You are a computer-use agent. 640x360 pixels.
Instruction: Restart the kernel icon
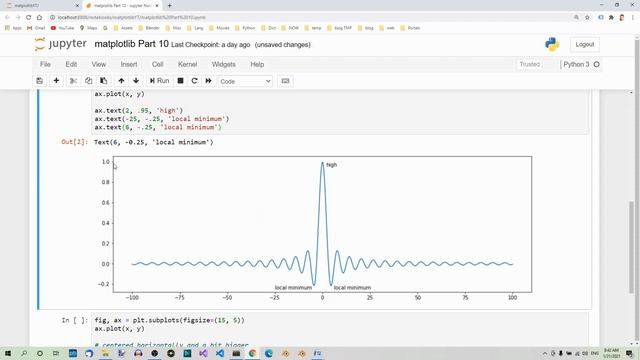[194, 81]
